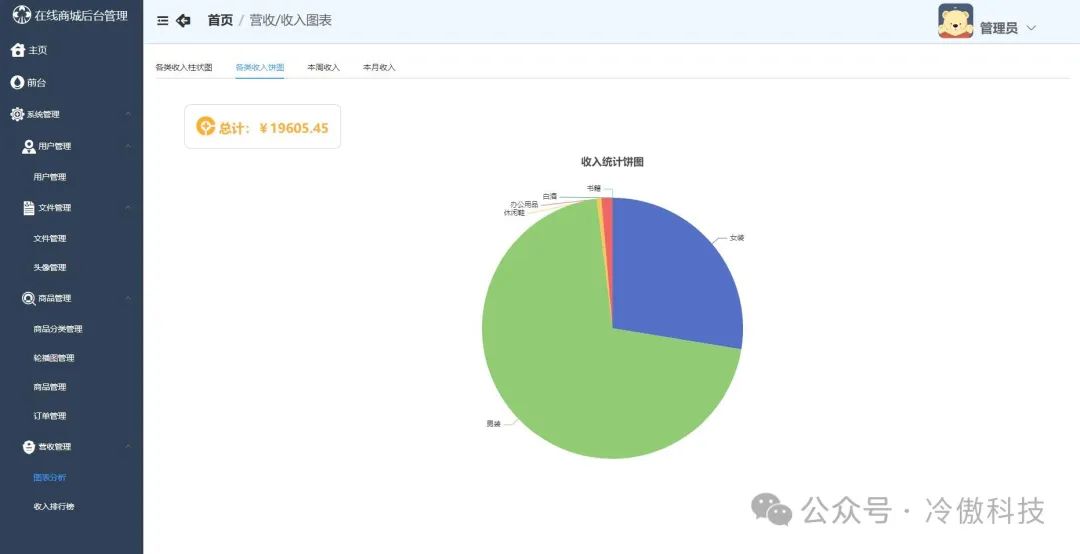1080x554 pixels.
Task: Collapse the 营收管理 group chevron
Action: pyautogui.click(x=128, y=447)
